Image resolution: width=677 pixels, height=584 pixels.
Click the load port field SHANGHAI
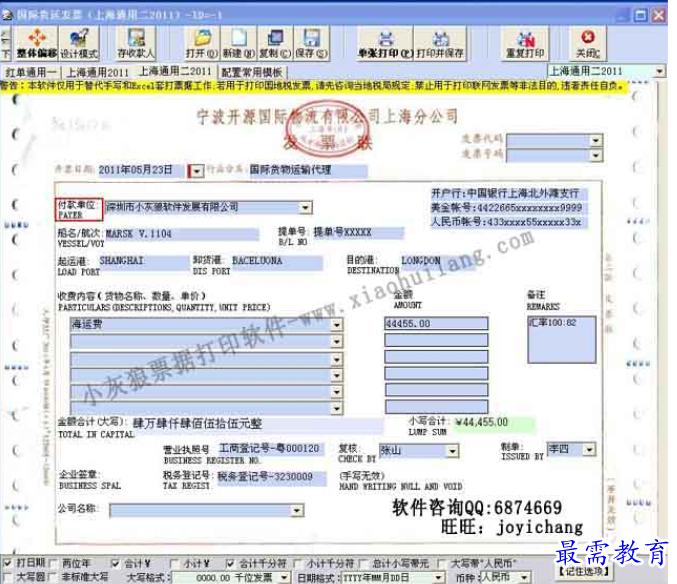coord(143,261)
